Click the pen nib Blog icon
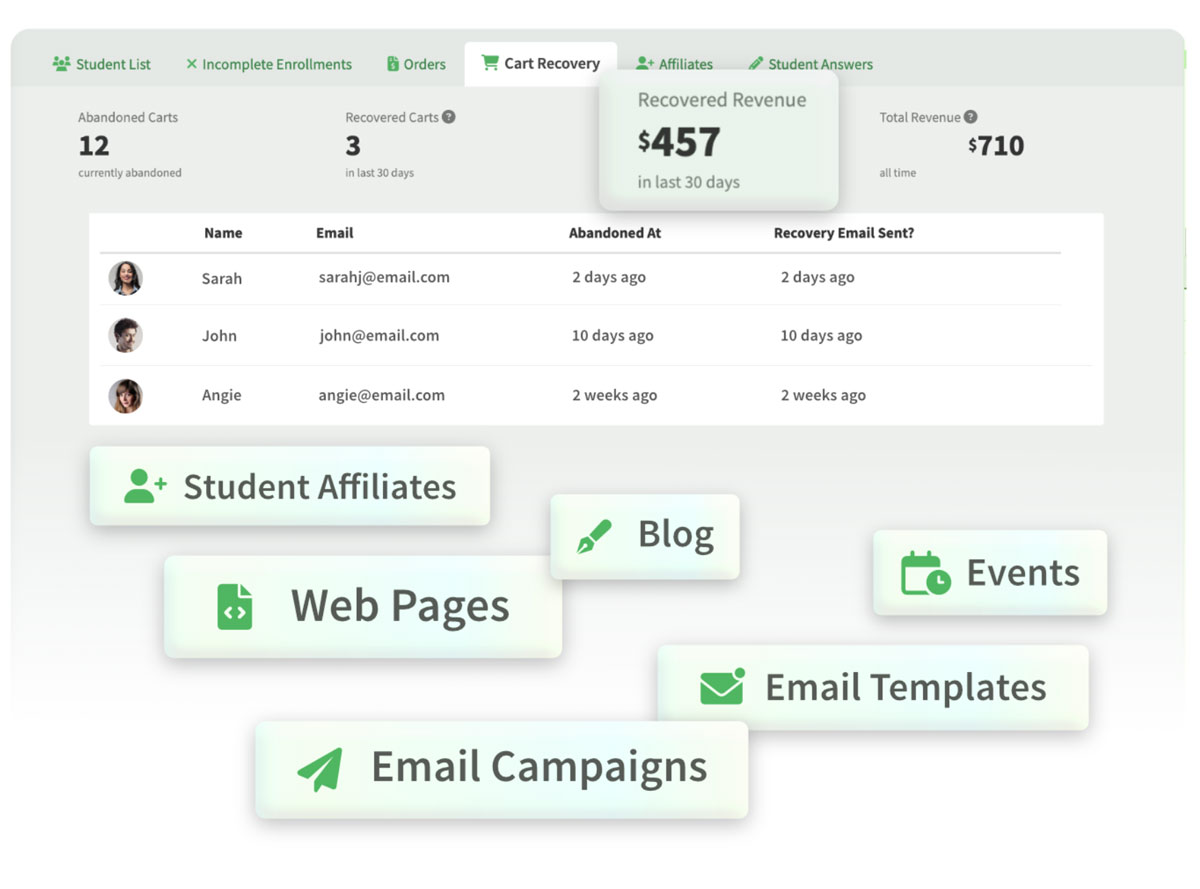Screen dimensions: 1200x889 [x=594, y=537]
